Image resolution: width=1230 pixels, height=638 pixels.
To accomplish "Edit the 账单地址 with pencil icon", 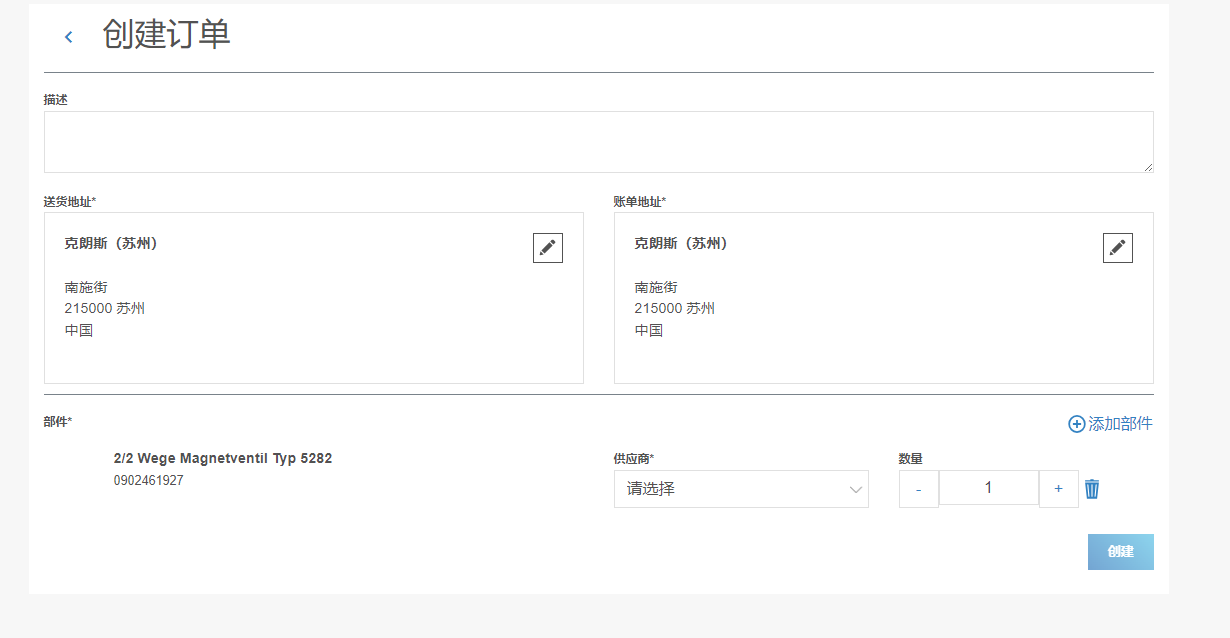I will pyautogui.click(x=1117, y=248).
